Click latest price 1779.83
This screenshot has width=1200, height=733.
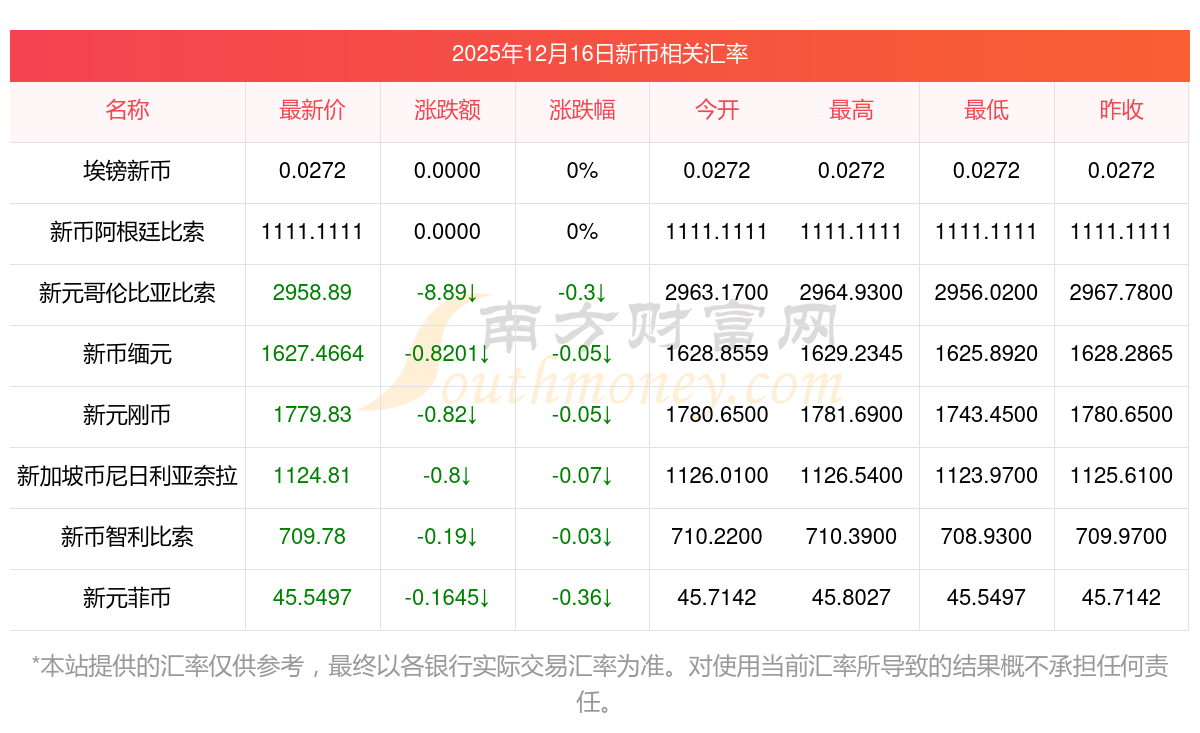click(x=312, y=415)
